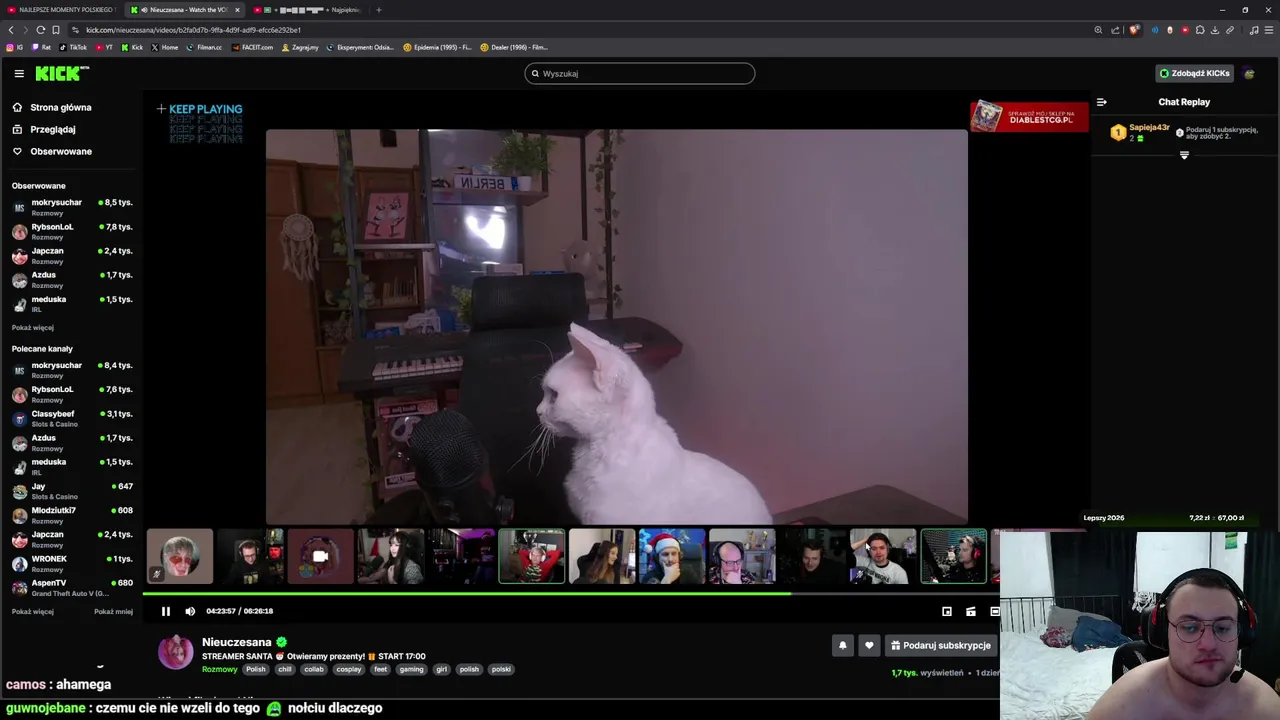This screenshot has height=720, width=1280.
Task: Open WRONEK recommended channel
Action: coord(72,563)
